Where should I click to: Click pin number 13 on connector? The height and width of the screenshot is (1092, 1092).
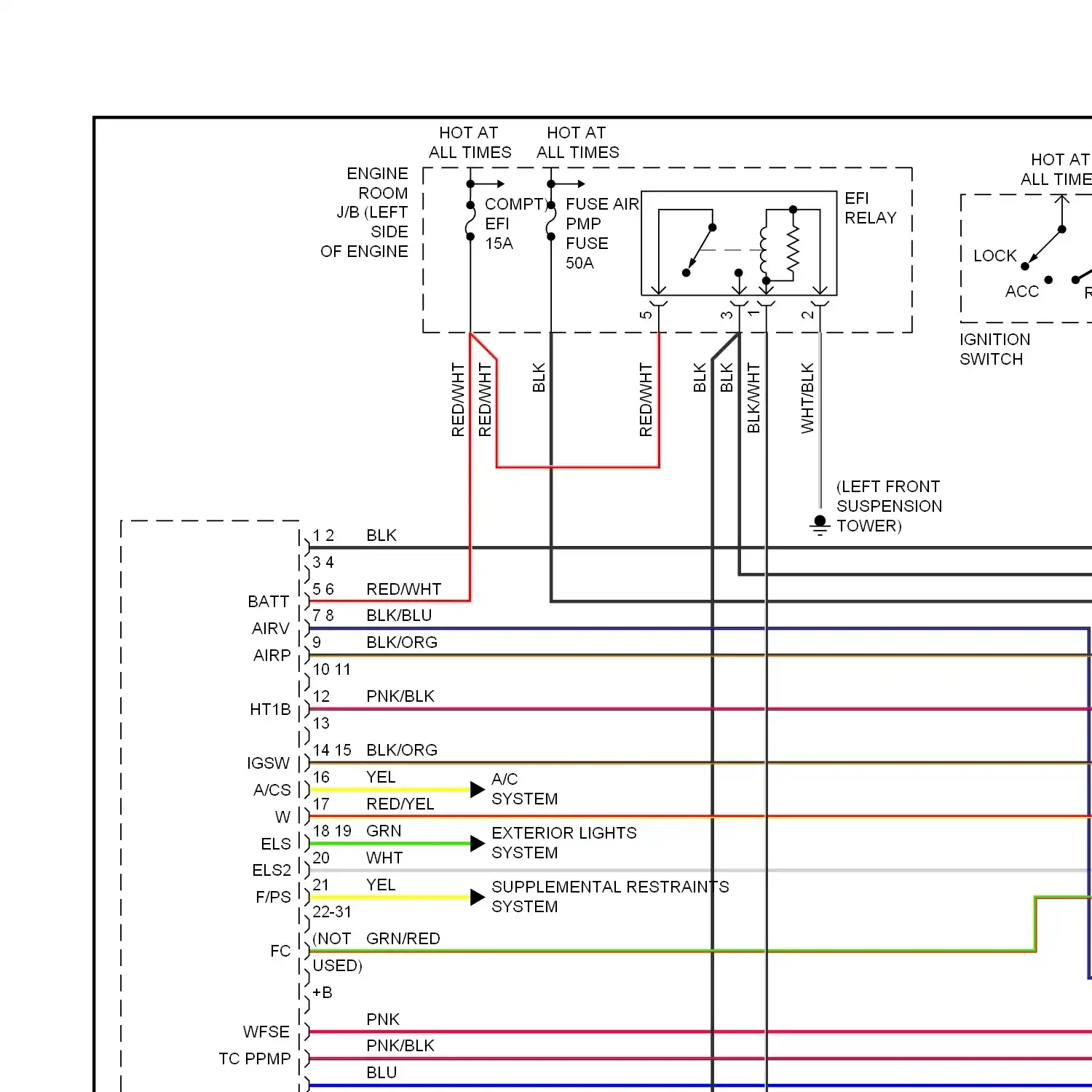pyautogui.click(x=321, y=723)
